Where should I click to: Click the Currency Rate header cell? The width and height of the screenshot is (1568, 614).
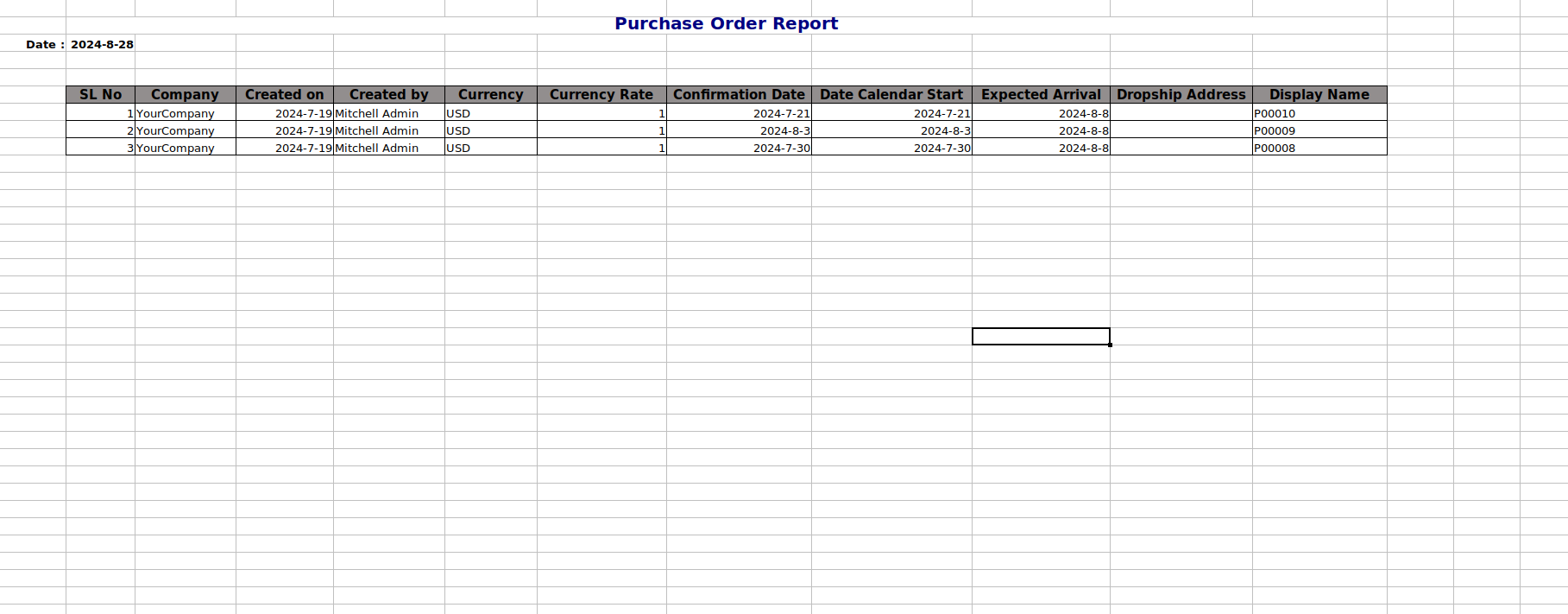(x=601, y=95)
